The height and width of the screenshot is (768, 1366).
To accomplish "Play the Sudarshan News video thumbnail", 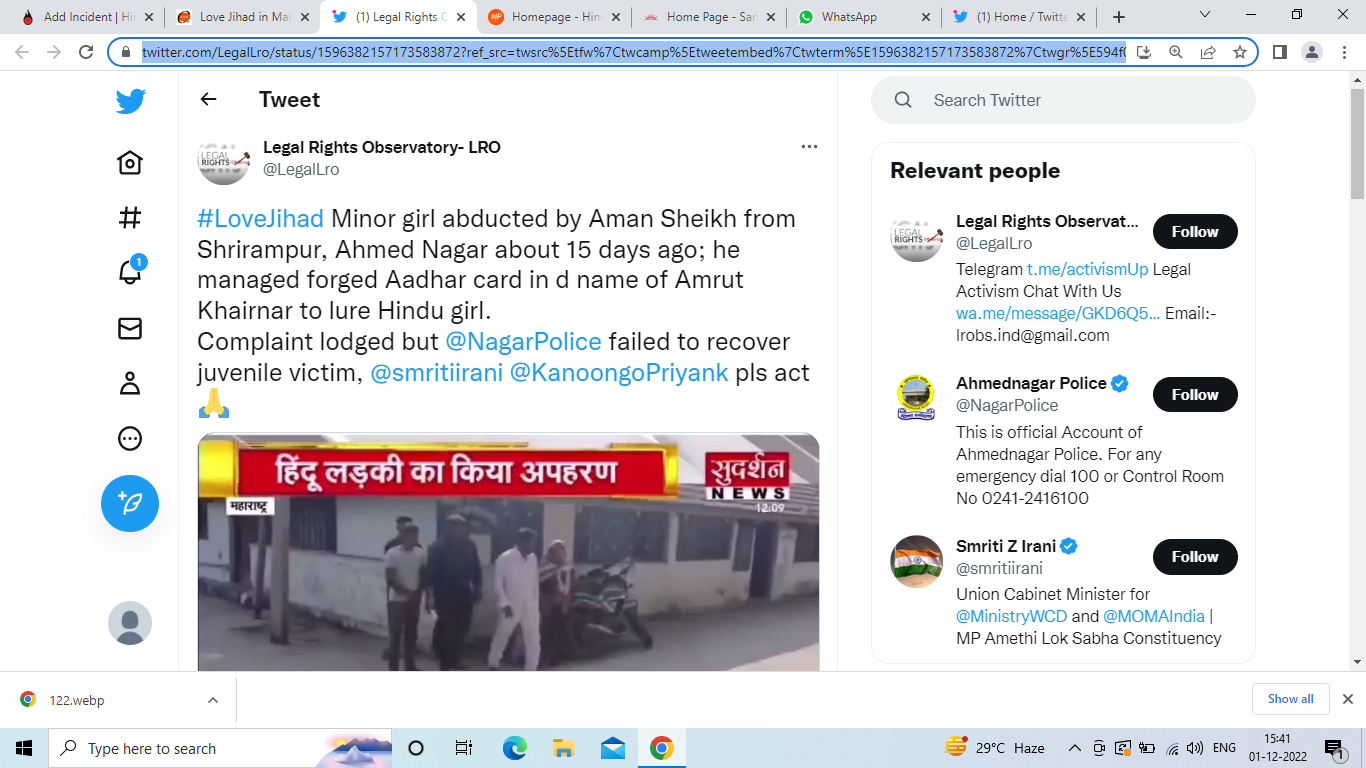I will click(x=508, y=552).
